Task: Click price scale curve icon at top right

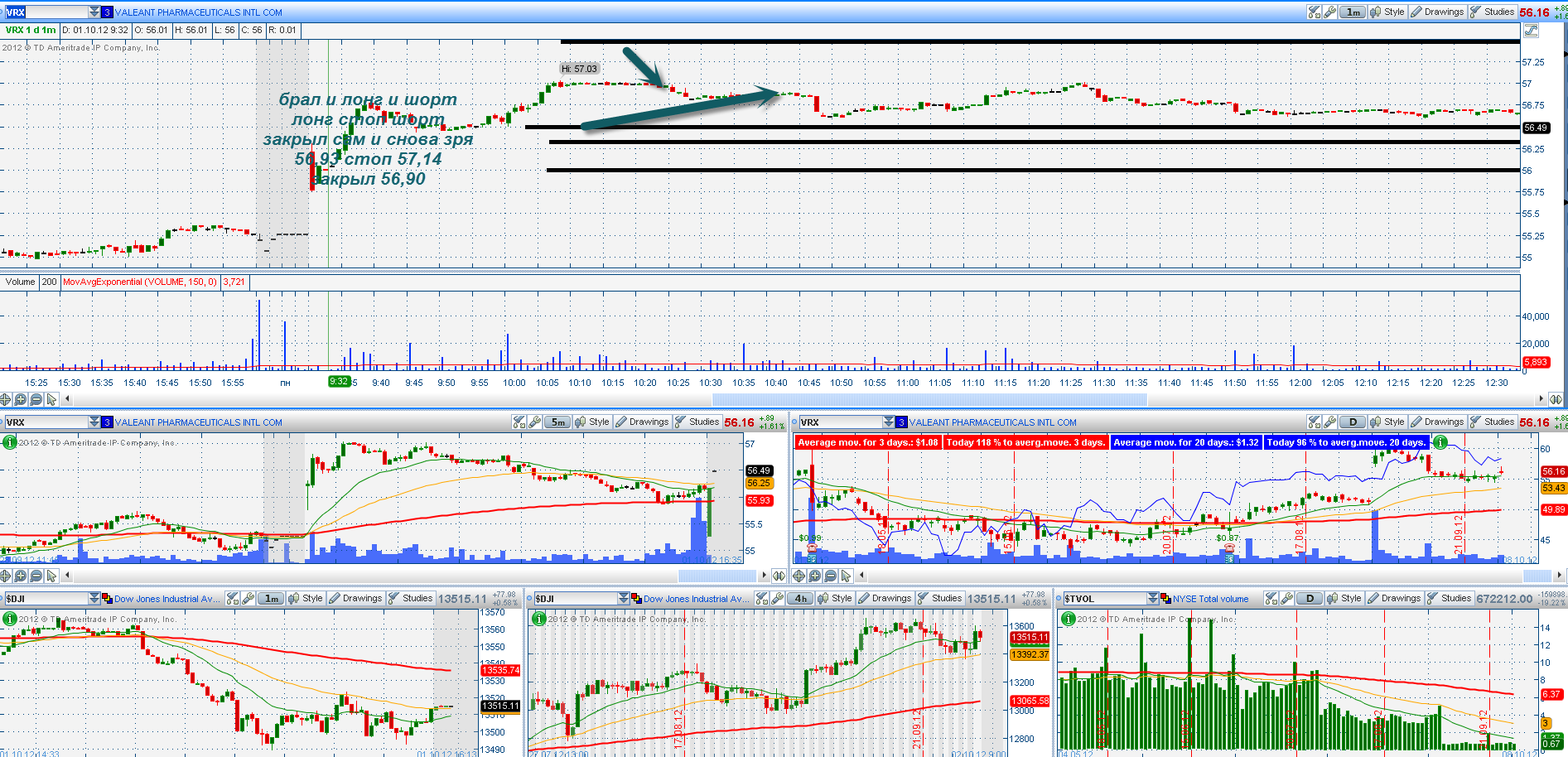Action: point(1531,31)
